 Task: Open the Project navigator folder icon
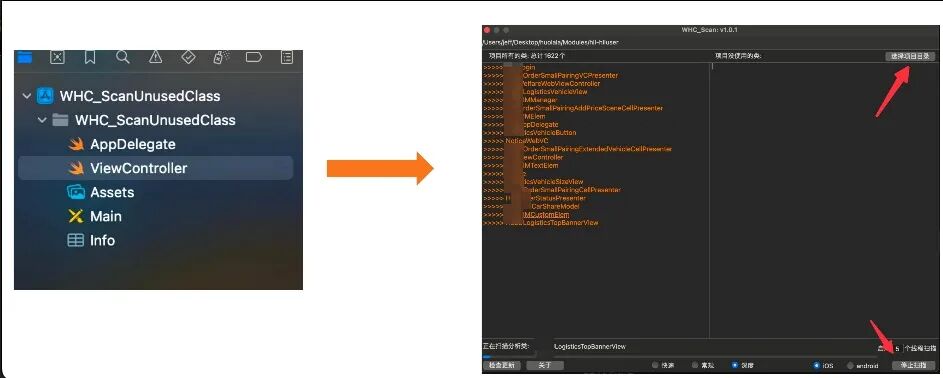(x=24, y=57)
